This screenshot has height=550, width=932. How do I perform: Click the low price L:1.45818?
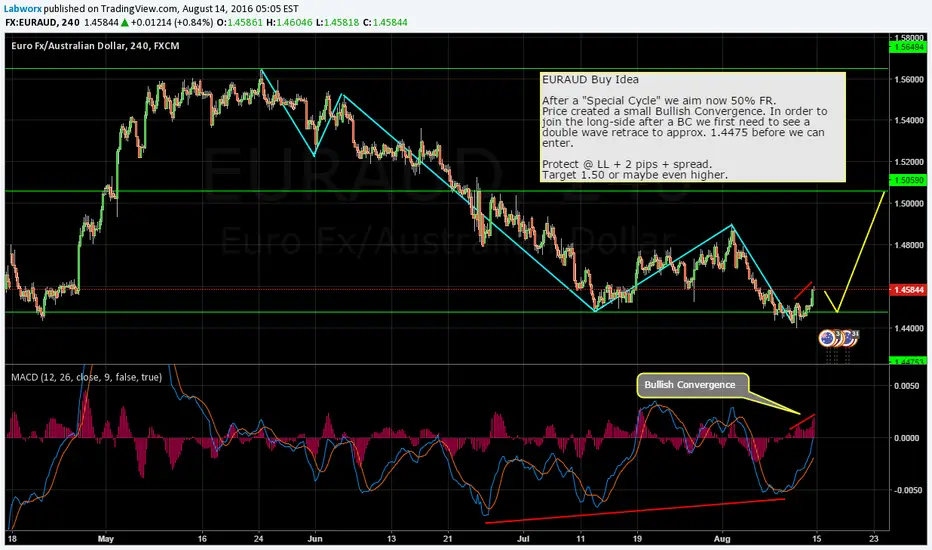pos(337,23)
